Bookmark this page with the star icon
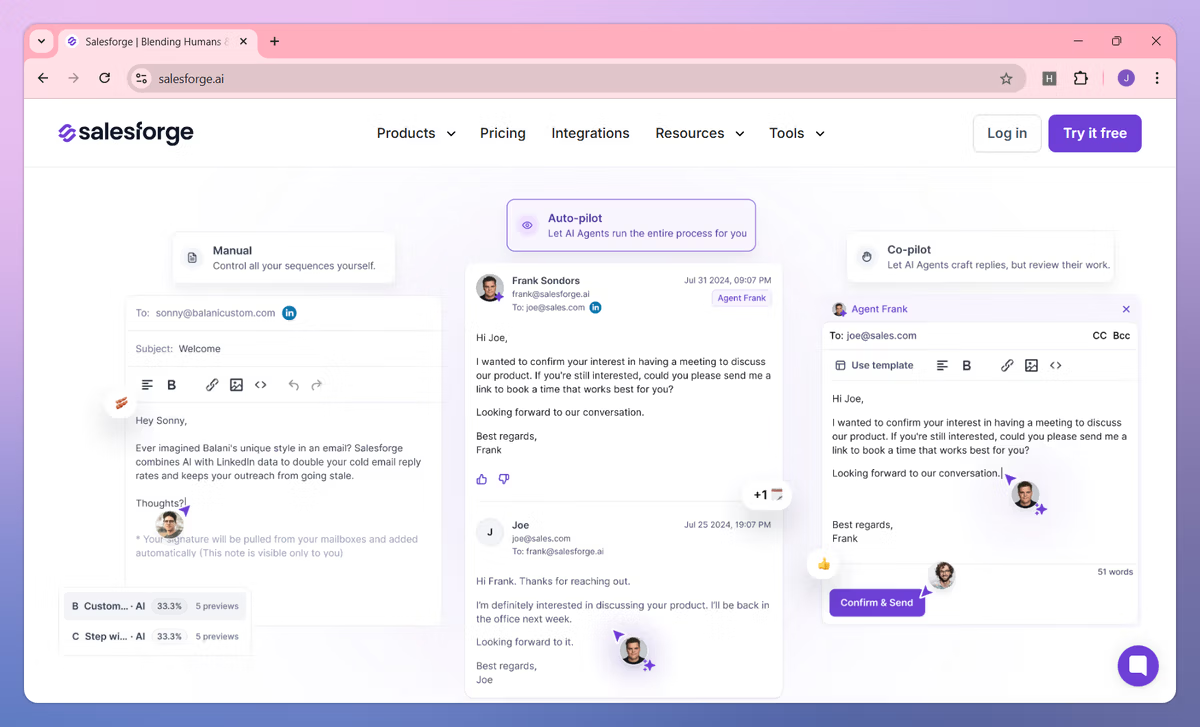Image resolution: width=1200 pixels, height=727 pixels. coord(1006,78)
